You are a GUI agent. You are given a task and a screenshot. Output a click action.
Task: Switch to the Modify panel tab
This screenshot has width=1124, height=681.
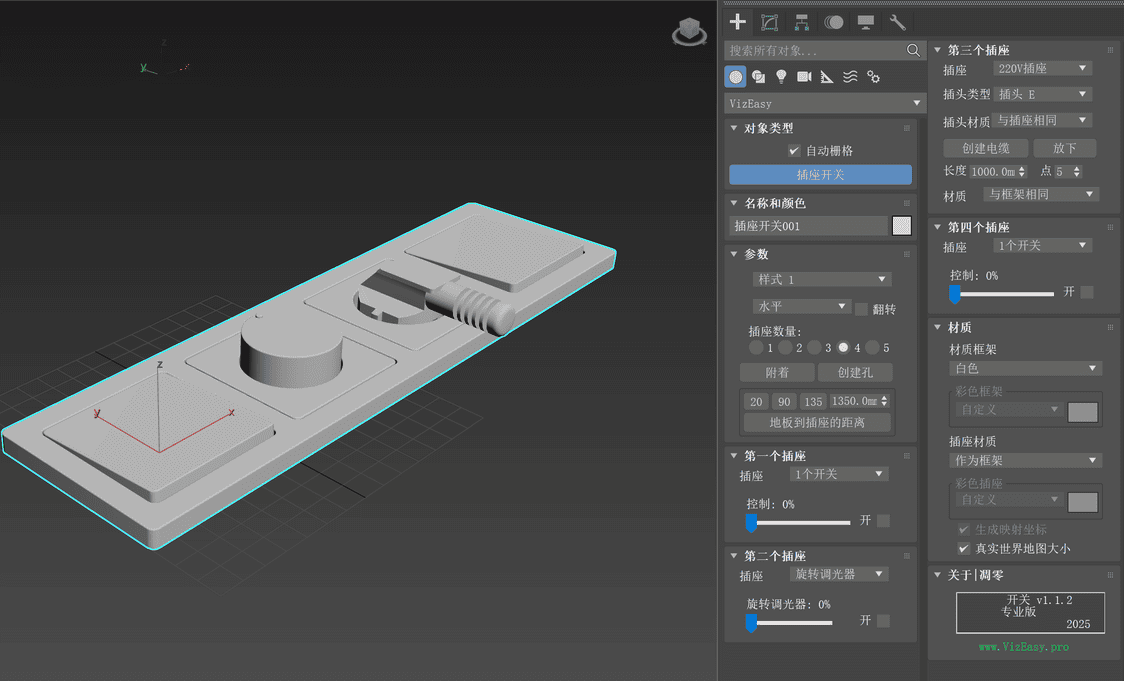pyautogui.click(x=769, y=22)
